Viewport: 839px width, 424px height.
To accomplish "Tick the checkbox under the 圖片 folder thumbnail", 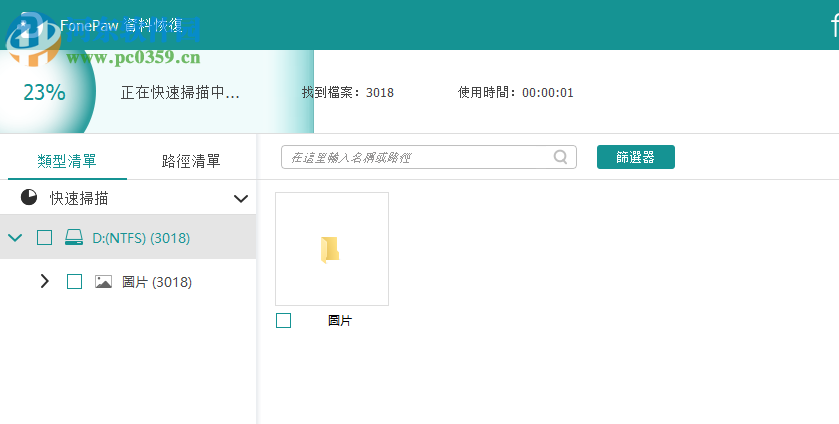I will [x=284, y=321].
